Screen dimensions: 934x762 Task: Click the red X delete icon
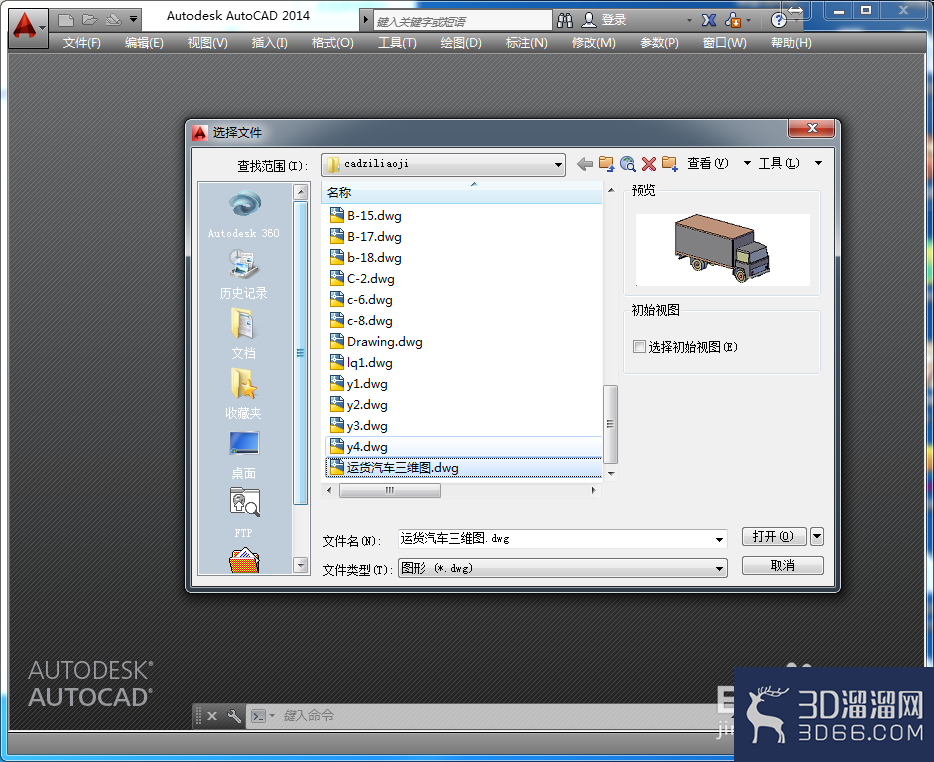tap(649, 164)
